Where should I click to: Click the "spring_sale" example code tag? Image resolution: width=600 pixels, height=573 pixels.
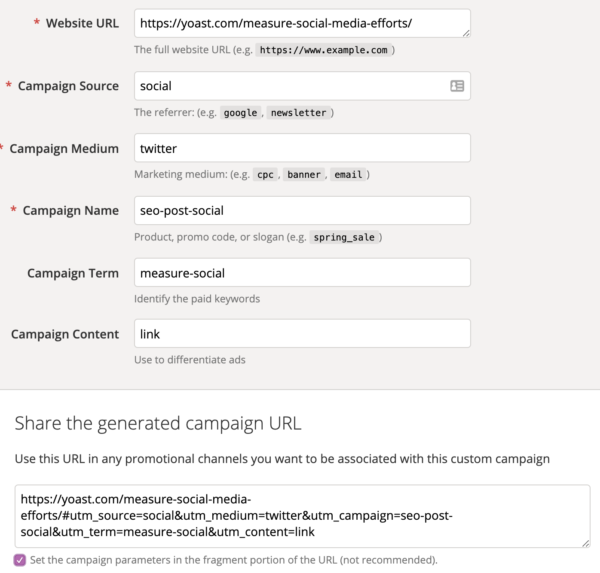(343, 237)
